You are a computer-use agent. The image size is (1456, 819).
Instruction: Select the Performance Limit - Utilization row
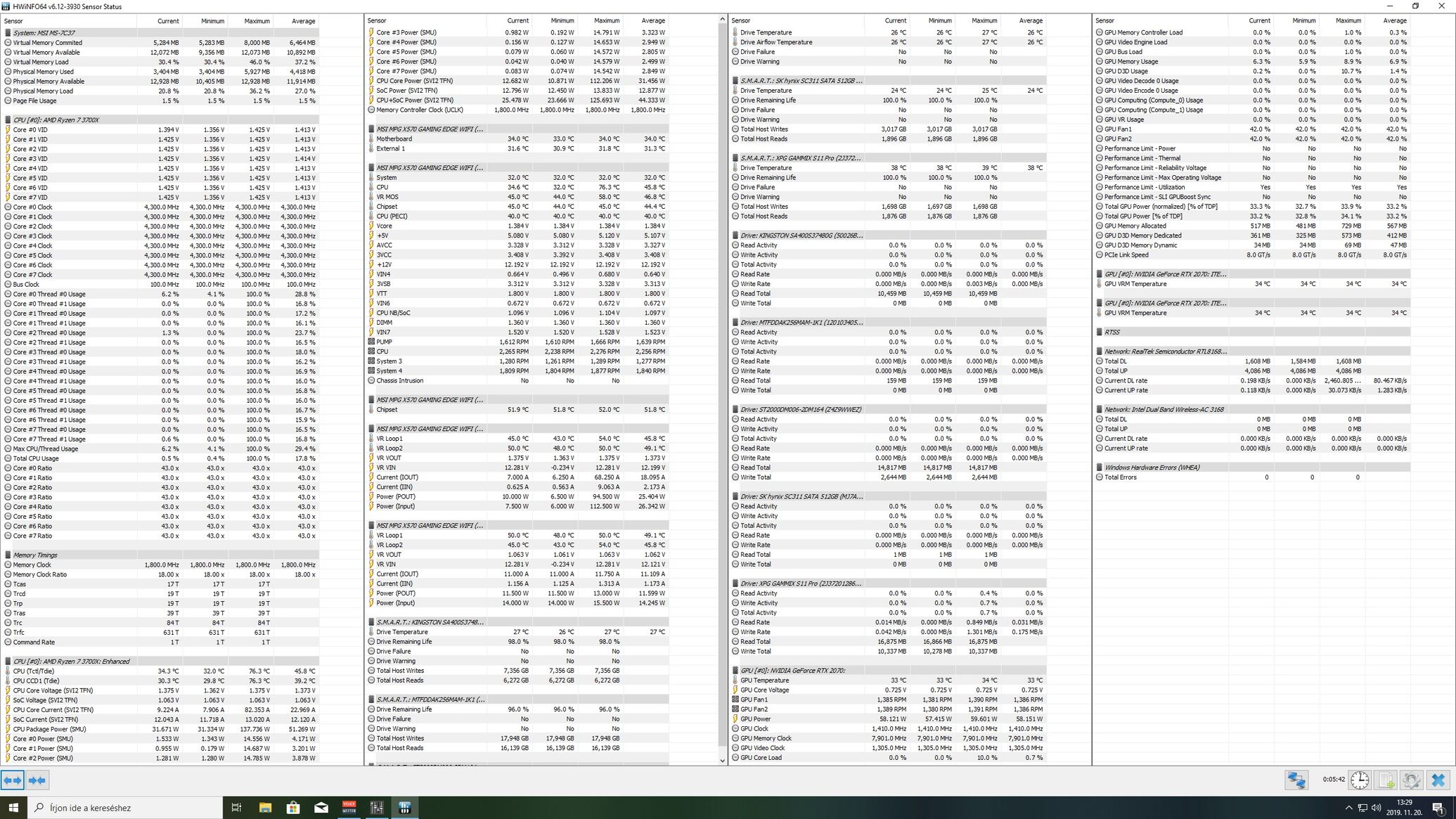pos(1252,187)
